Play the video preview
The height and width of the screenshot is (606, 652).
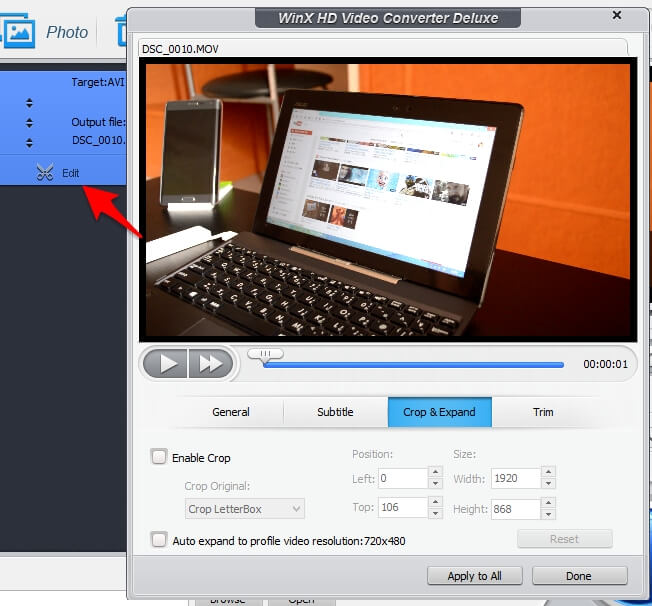(165, 364)
